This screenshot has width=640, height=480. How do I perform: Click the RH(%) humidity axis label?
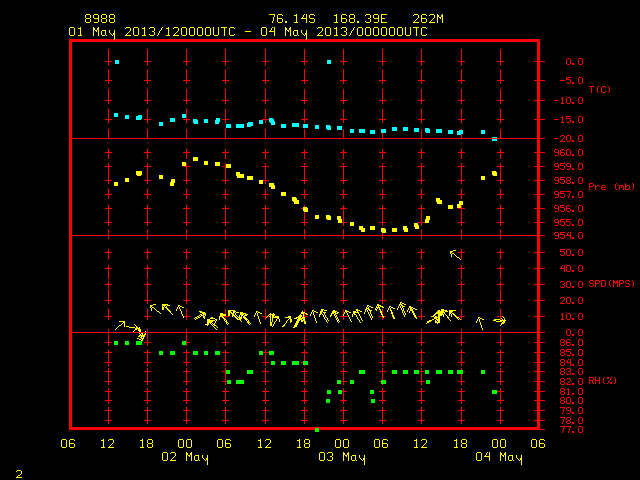(602, 381)
